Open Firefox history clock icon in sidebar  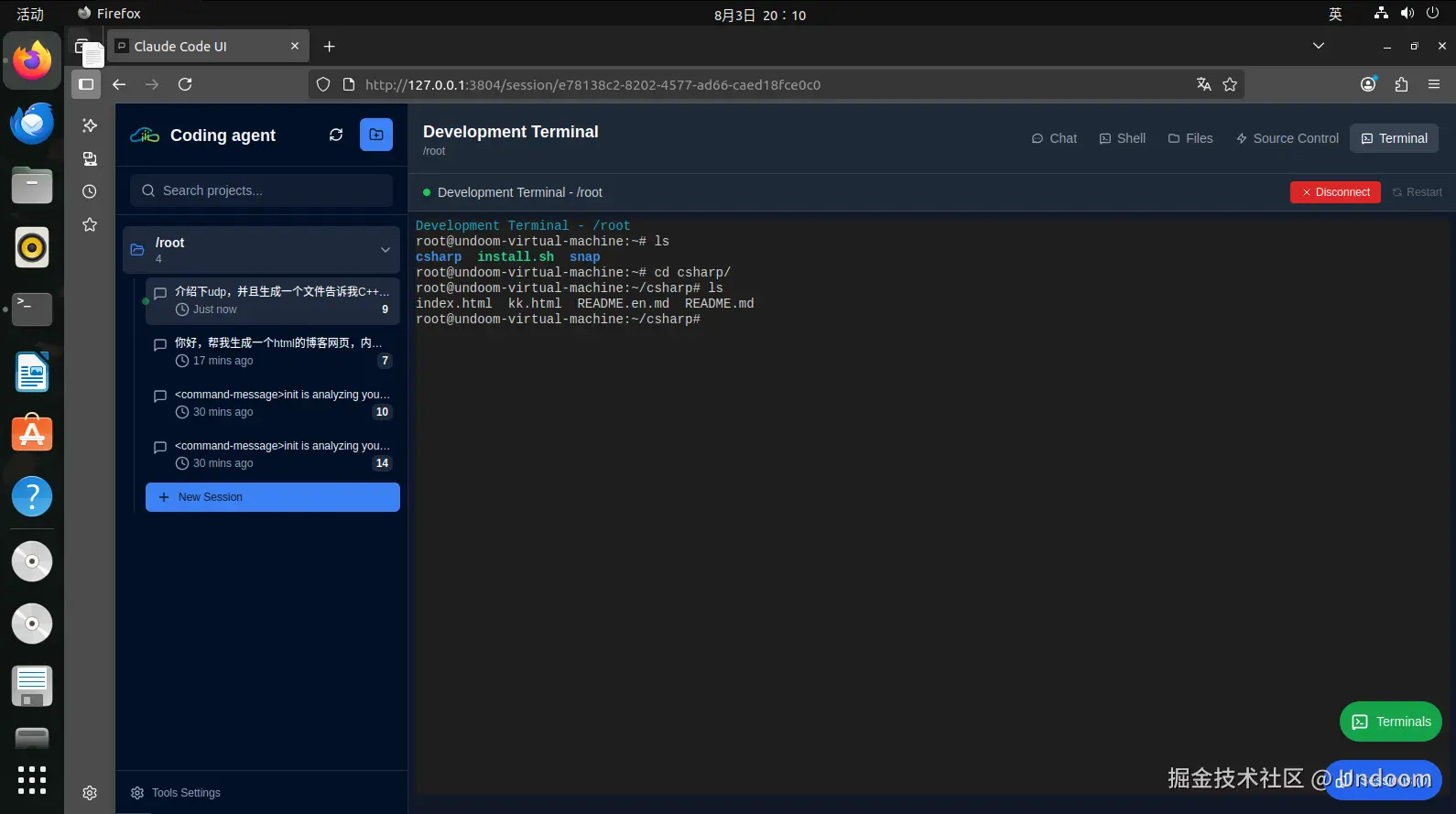[x=90, y=191]
